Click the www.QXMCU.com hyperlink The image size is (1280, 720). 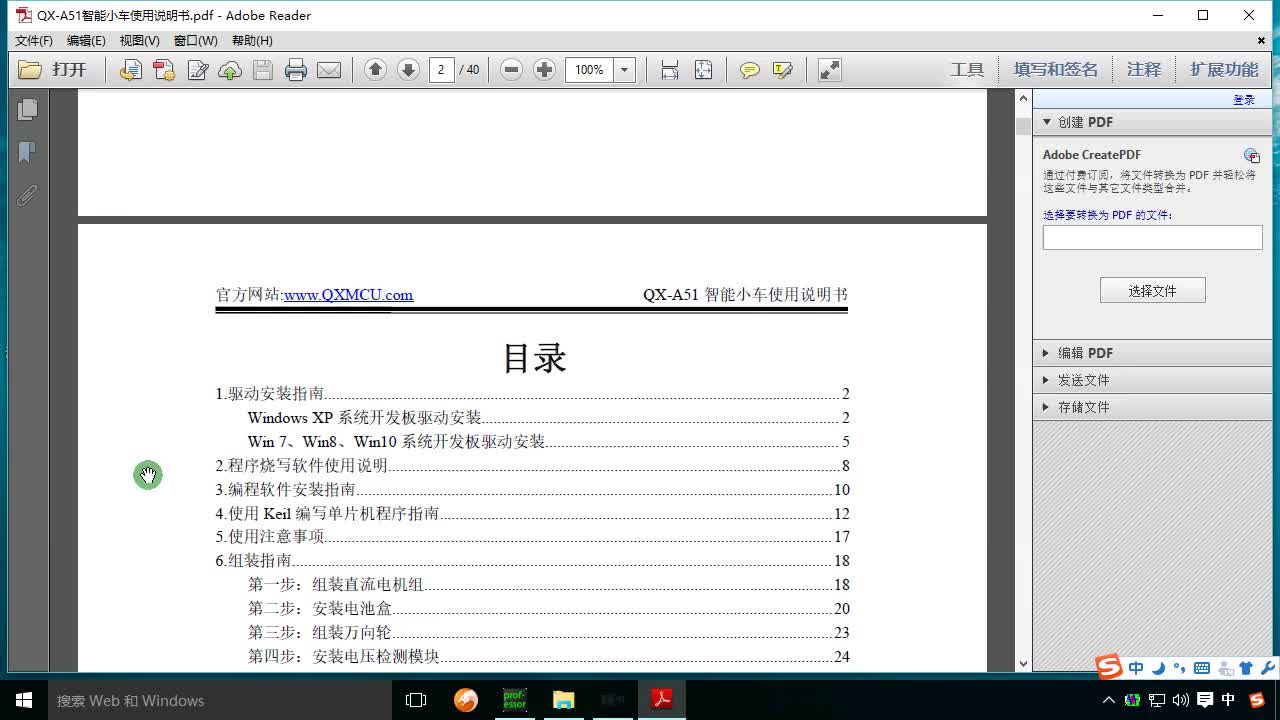(x=348, y=295)
